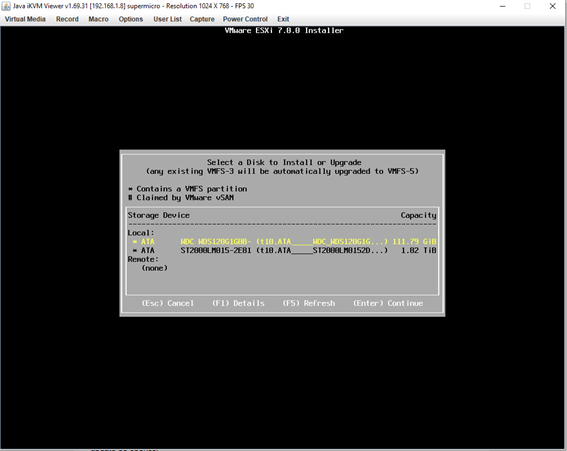
Task: Click the Exit menu item
Action: tap(283, 19)
